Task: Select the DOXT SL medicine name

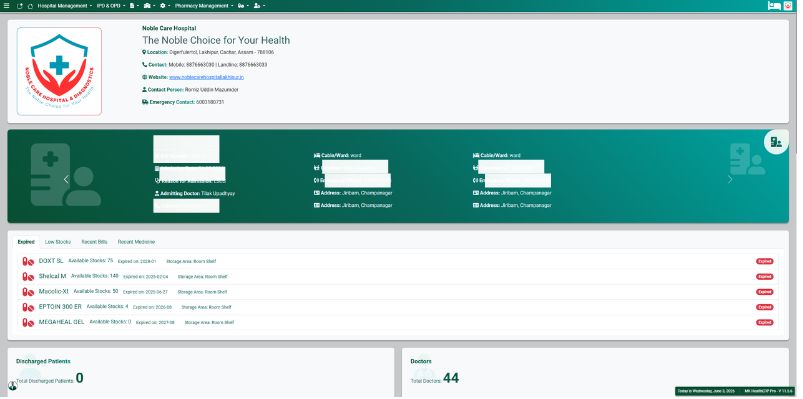Action: (51, 261)
